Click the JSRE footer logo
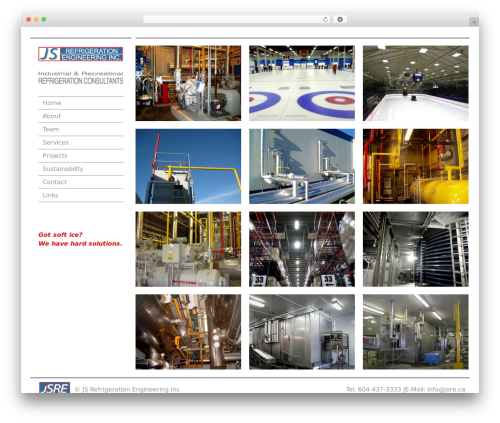The height and width of the screenshot is (423, 500). point(54,388)
